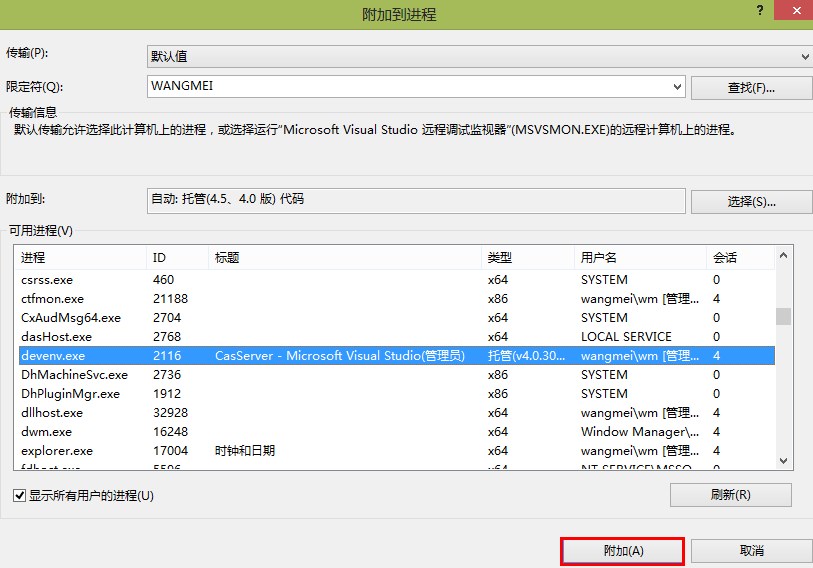Click the help question mark icon
This screenshot has width=813, height=568.
760,10
